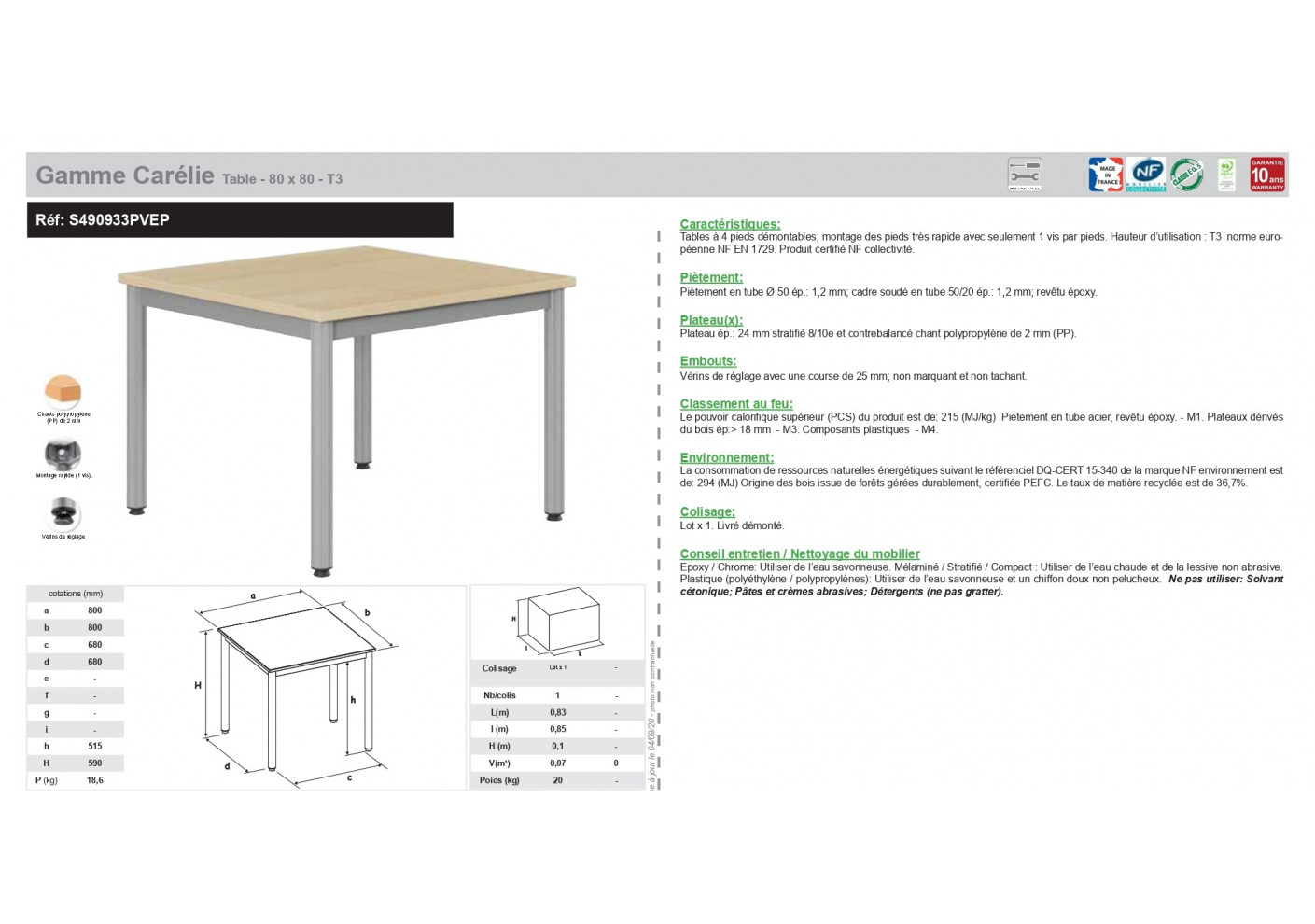1315x924 pixels.
Task: Click the 'Vérins de réglage avec une course' sentence
Action: 854,377
